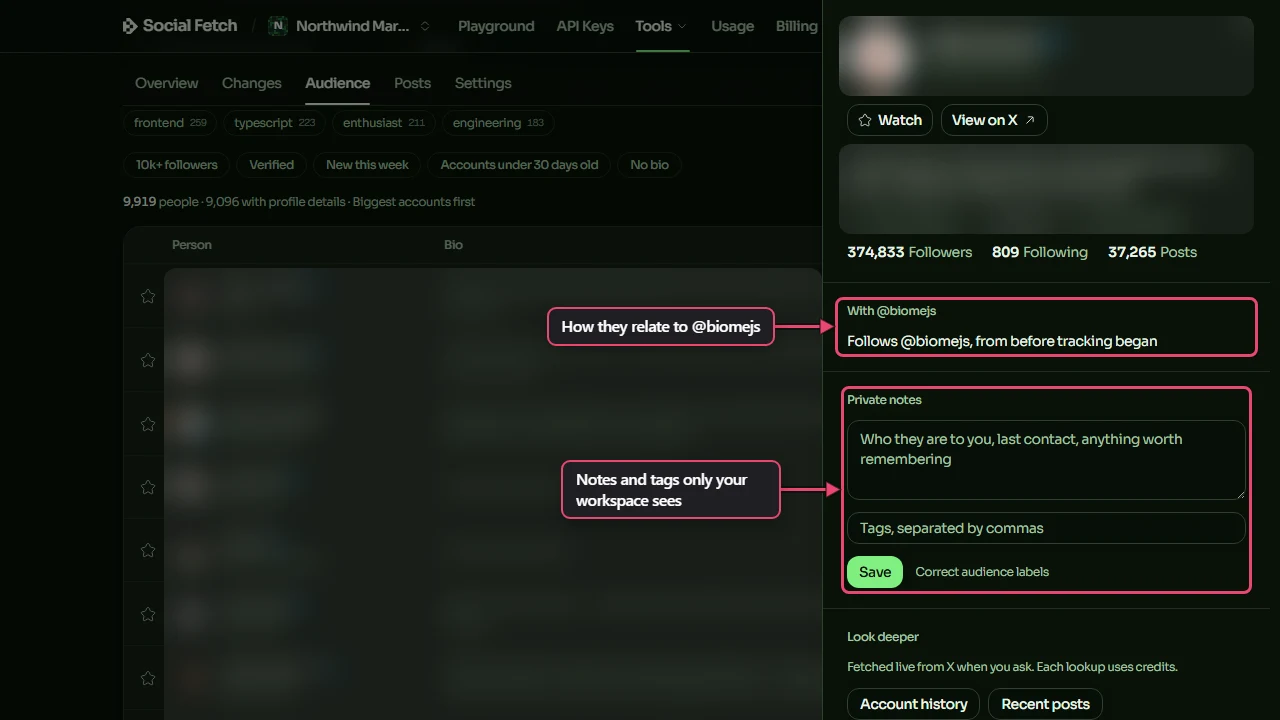Open the Usage page

pos(732,26)
